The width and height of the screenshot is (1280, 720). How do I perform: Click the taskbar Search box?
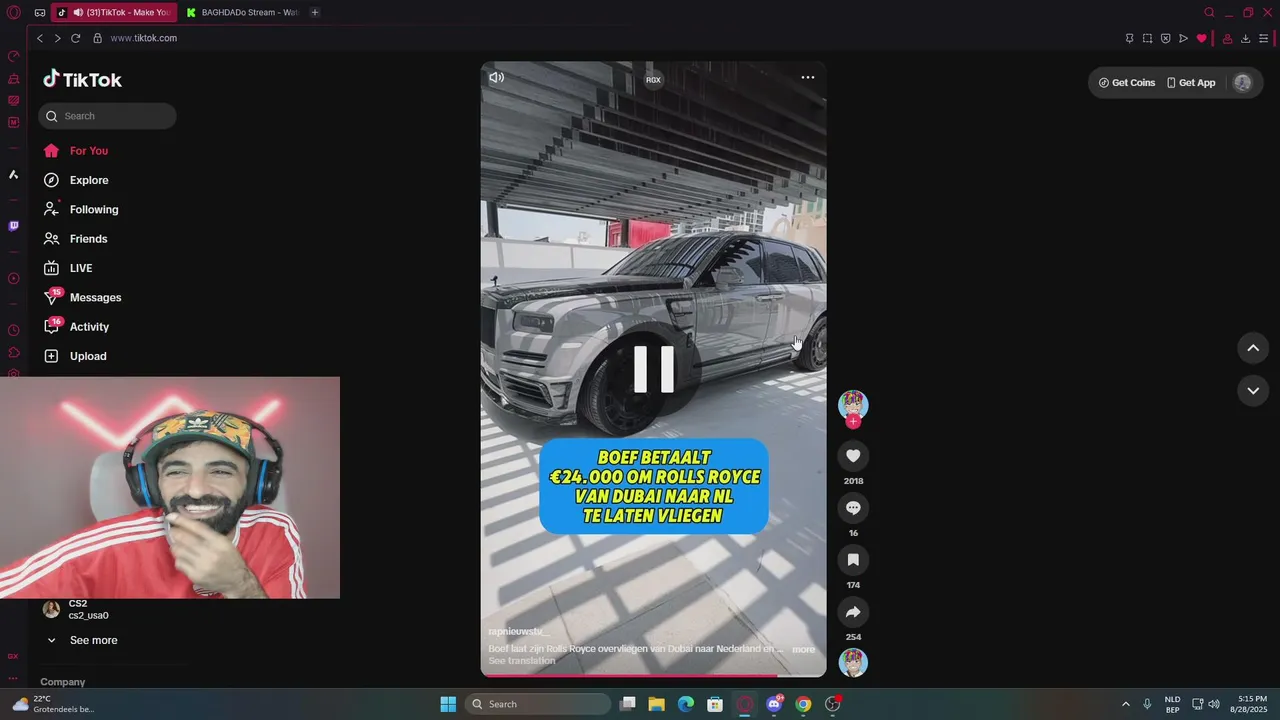pyautogui.click(x=540, y=704)
